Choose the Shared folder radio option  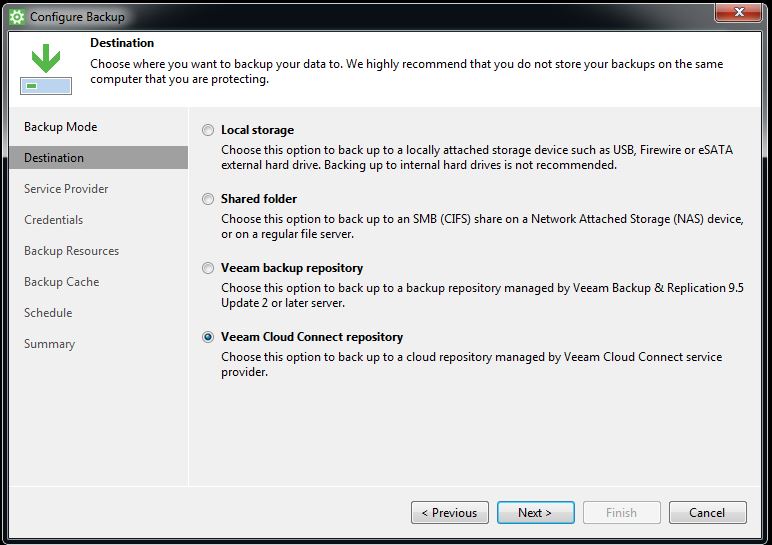pos(208,199)
